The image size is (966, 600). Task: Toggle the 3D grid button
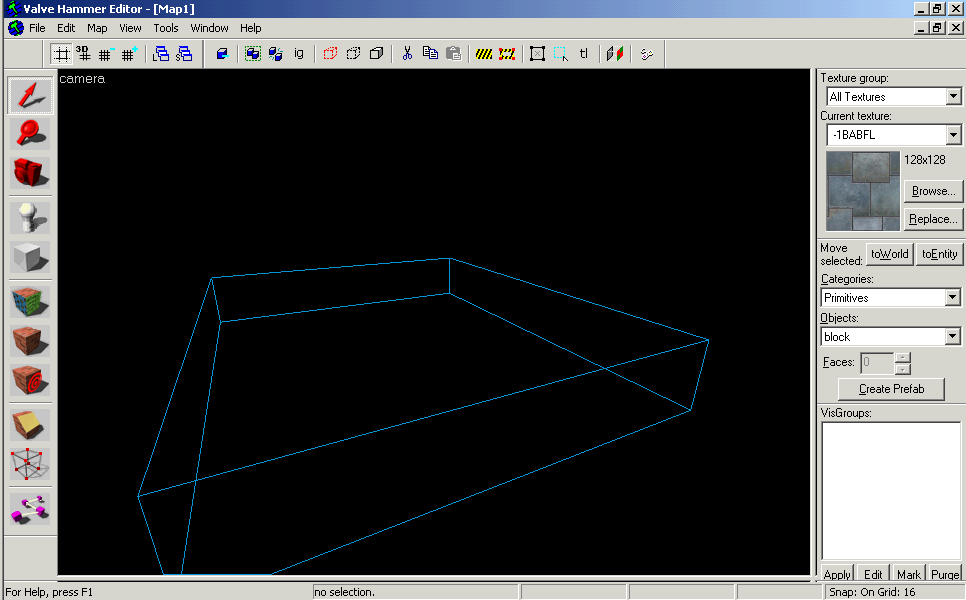pos(83,54)
